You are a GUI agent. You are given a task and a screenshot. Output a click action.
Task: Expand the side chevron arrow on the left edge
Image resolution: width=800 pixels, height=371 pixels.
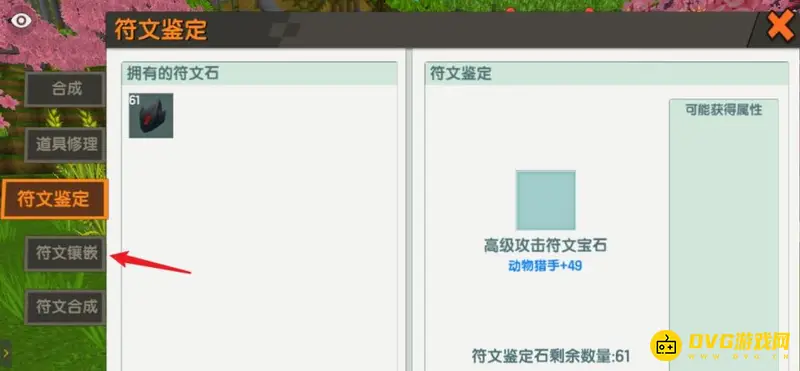[5, 353]
